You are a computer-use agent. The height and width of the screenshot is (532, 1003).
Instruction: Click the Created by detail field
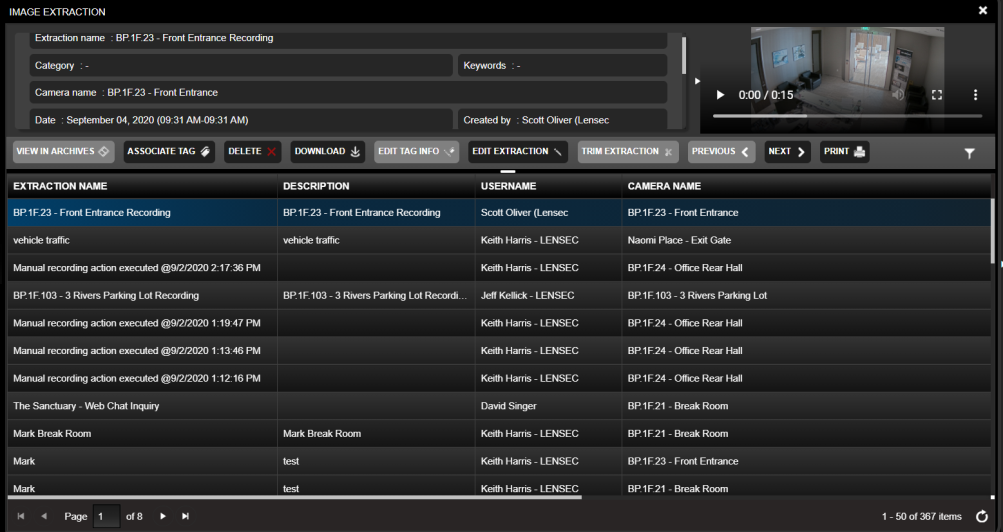[x=562, y=119]
